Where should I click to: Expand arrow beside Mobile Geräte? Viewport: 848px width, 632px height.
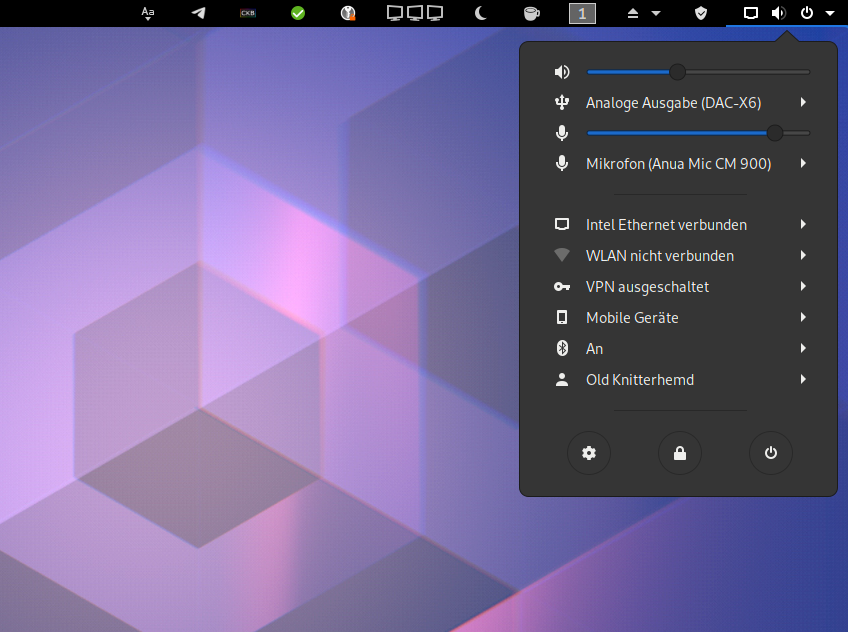click(803, 317)
